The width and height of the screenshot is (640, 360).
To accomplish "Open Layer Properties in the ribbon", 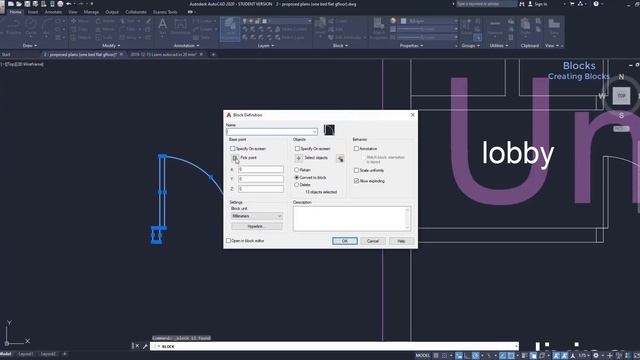I will coord(230,29).
